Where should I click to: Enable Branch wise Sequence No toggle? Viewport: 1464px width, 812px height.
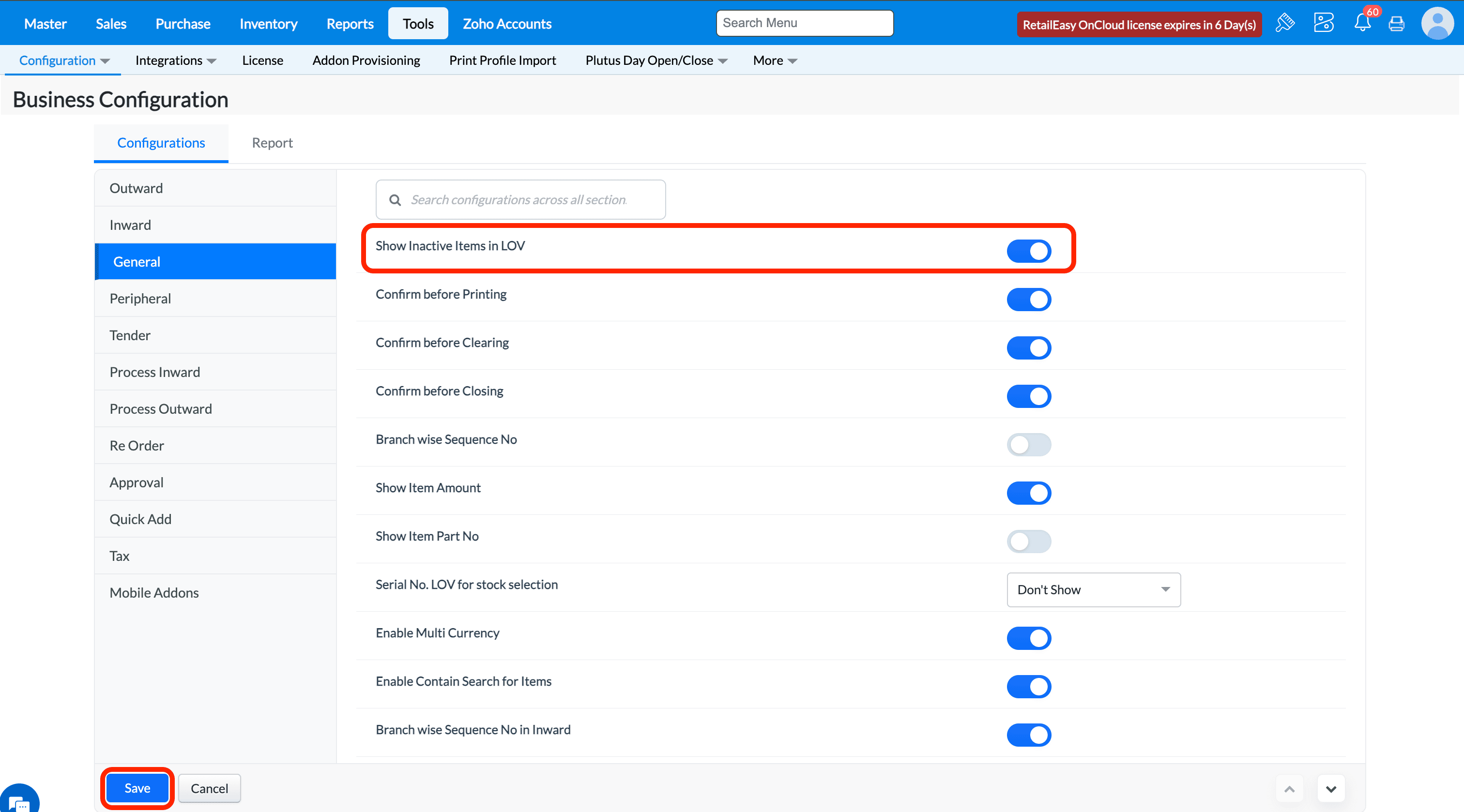pyautogui.click(x=1029, y=445)
